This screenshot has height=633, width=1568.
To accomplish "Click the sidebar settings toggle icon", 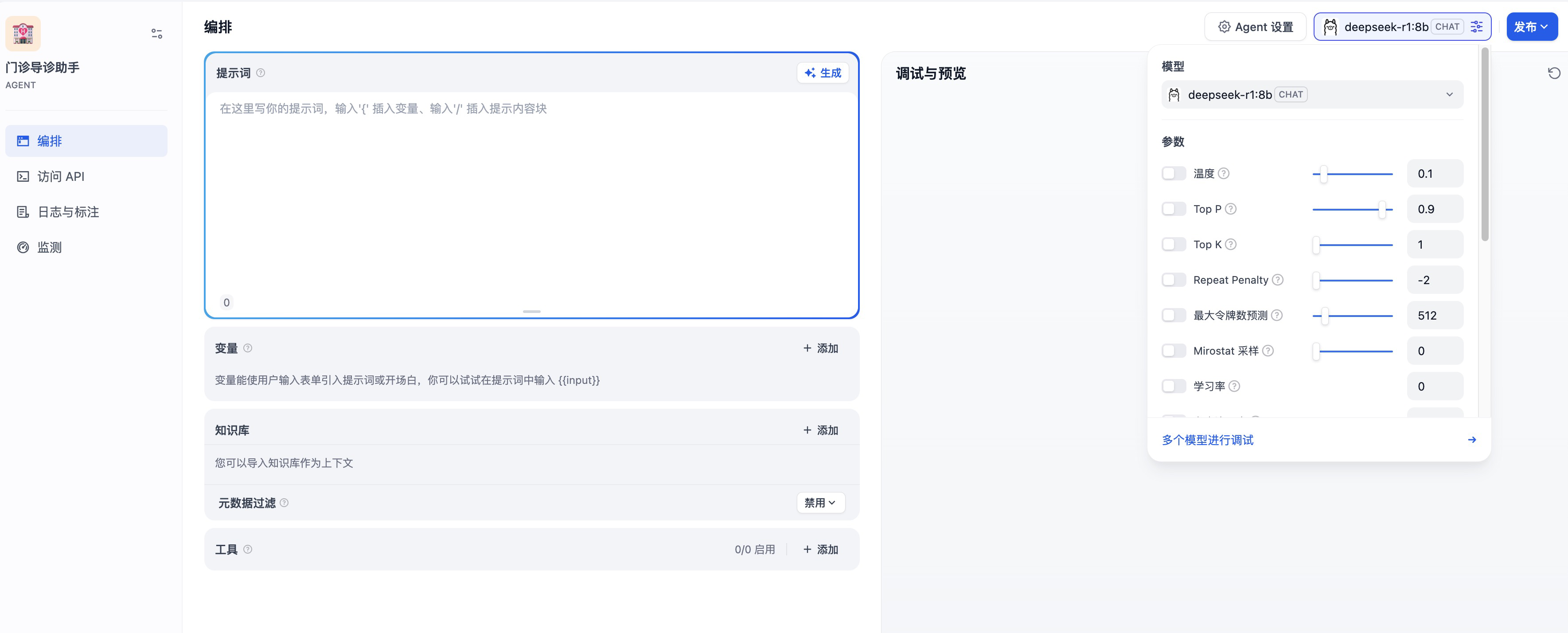I will 156,34.
